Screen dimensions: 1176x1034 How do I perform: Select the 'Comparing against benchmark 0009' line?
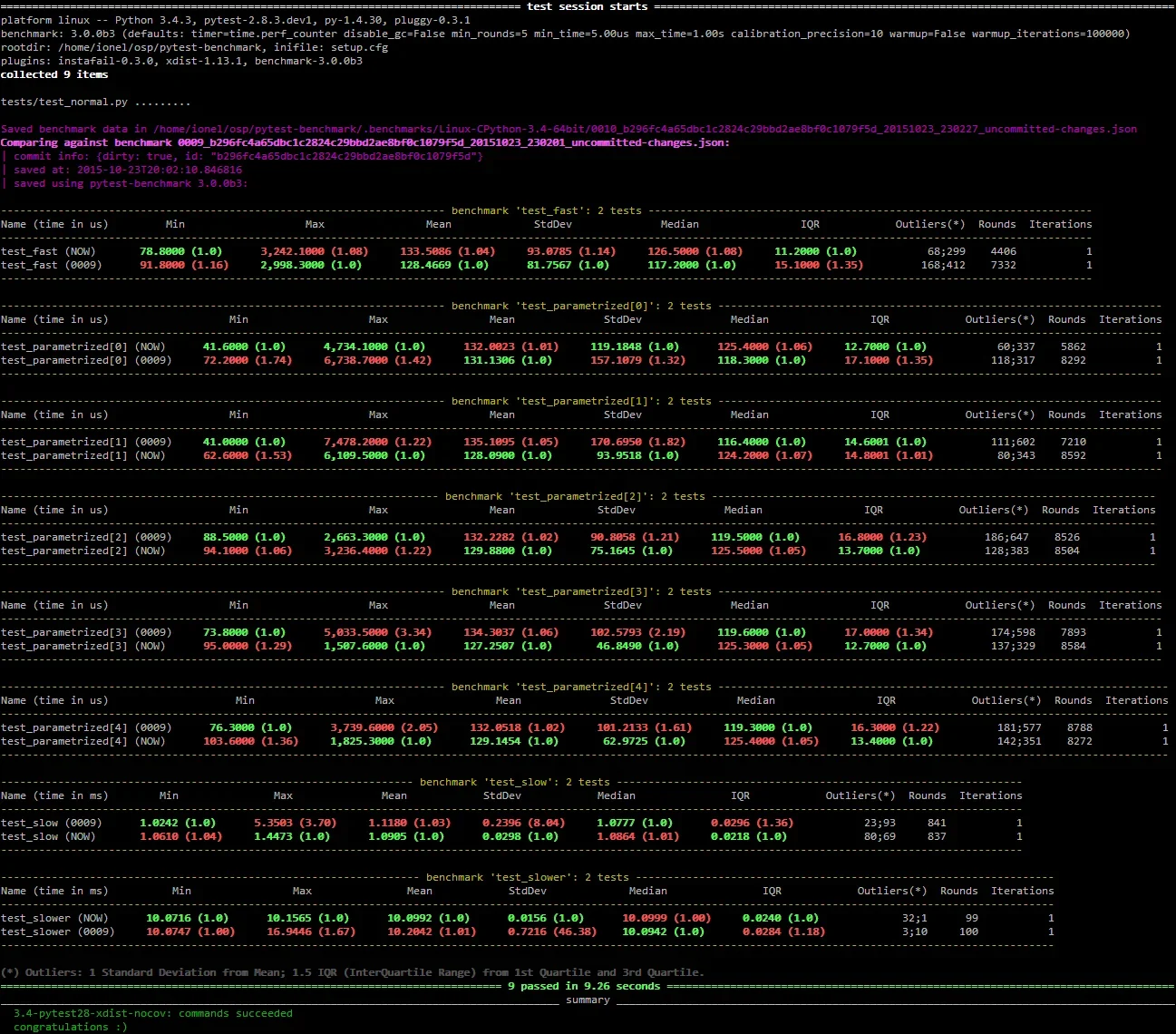coord(365,142)
